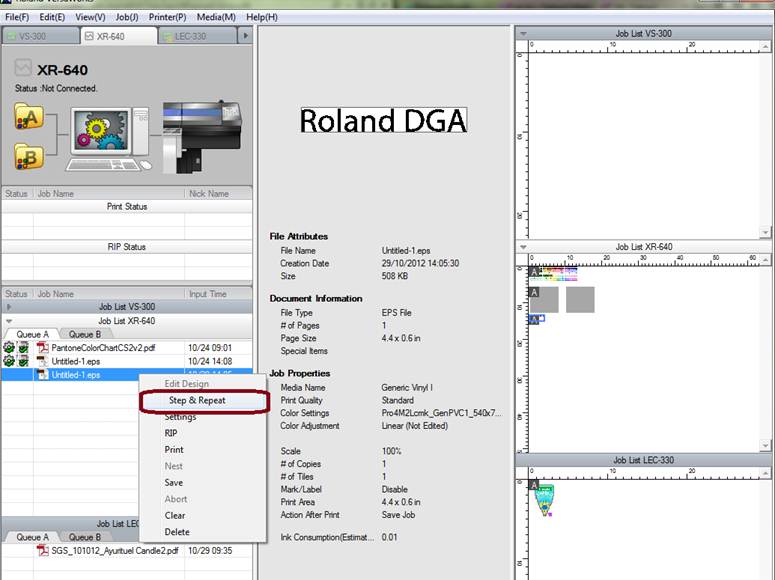
Task: Click the Input Time column header
Action: coord(218,294)
